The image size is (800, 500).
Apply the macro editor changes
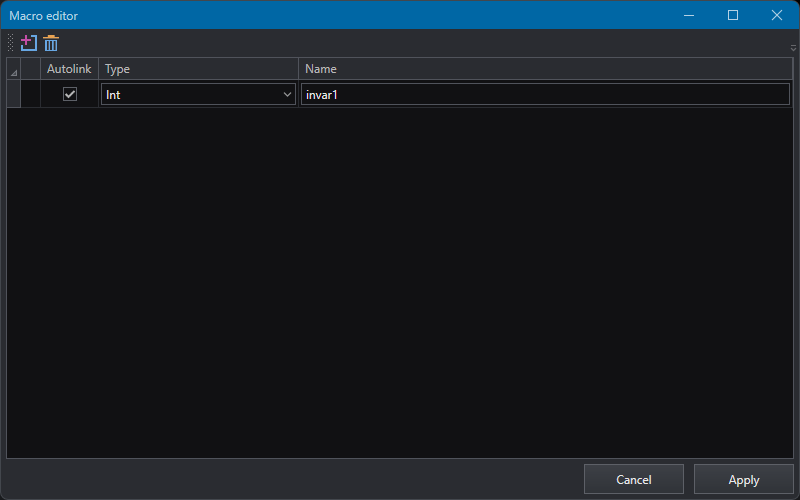(743, 480)
